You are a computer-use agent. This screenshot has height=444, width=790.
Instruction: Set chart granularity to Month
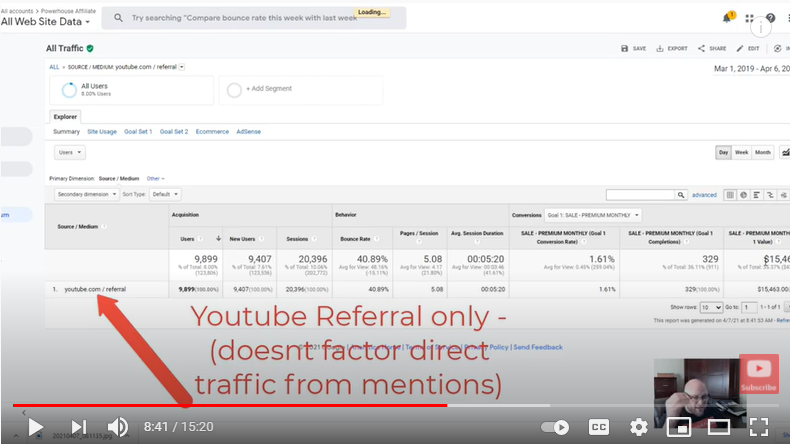763,152
